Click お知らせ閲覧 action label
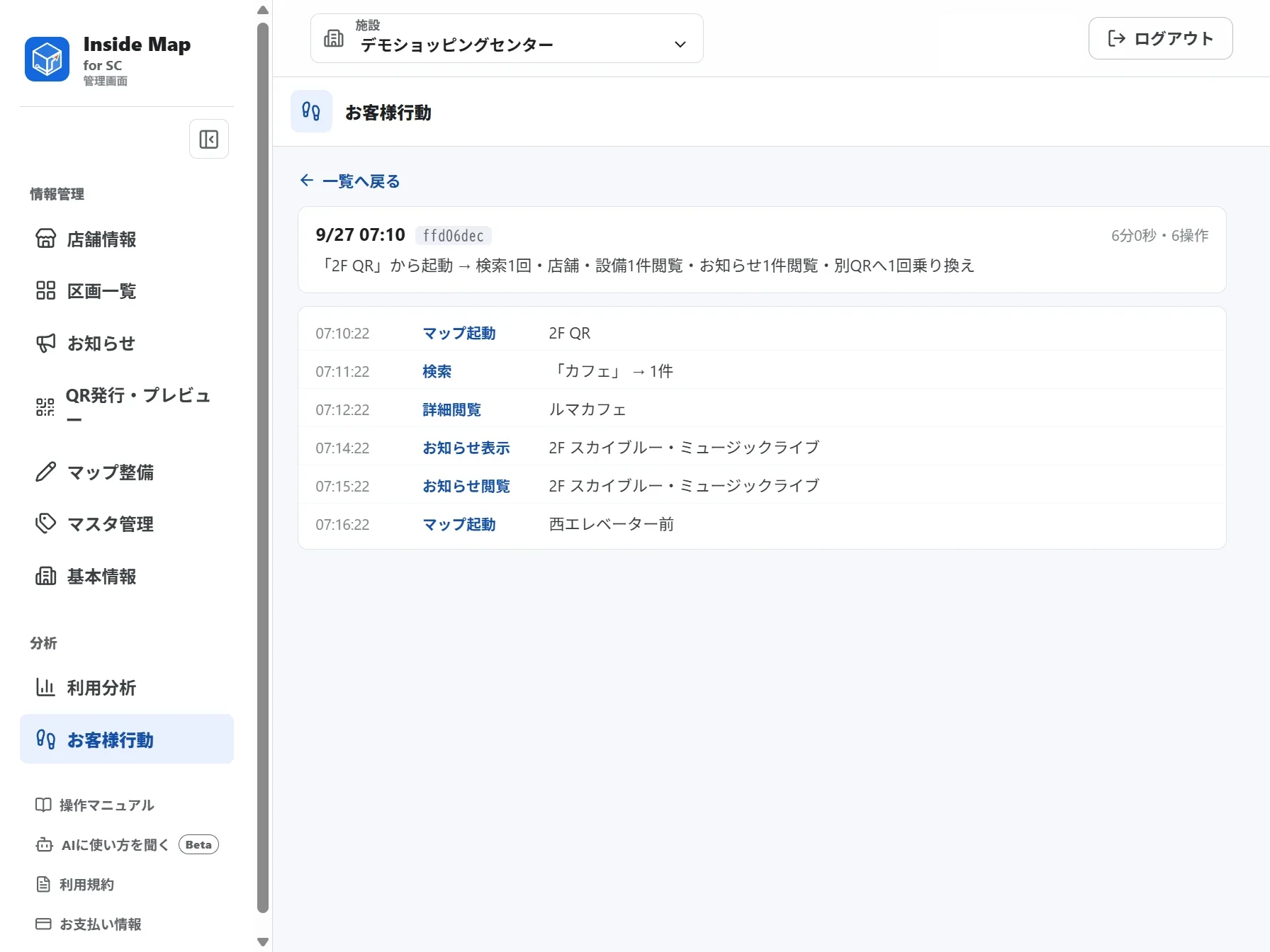The image size is (1270, 952). [466, 486]
